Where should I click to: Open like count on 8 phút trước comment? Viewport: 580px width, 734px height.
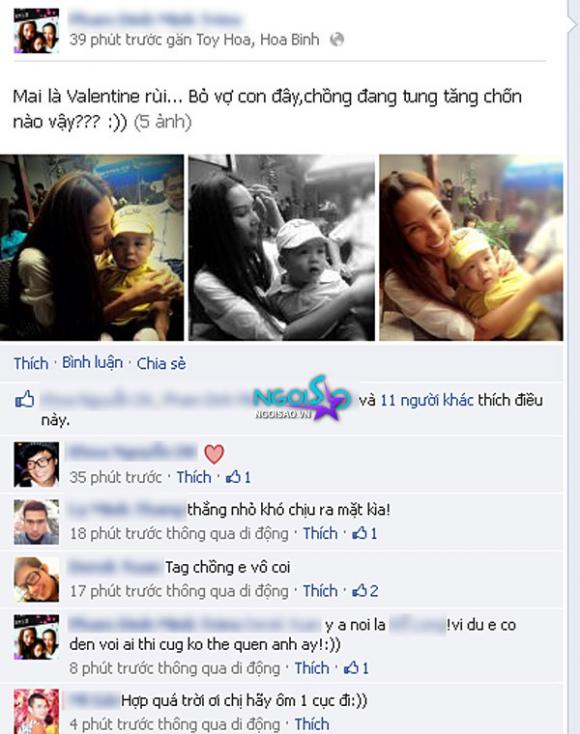(x=356, y=668)
